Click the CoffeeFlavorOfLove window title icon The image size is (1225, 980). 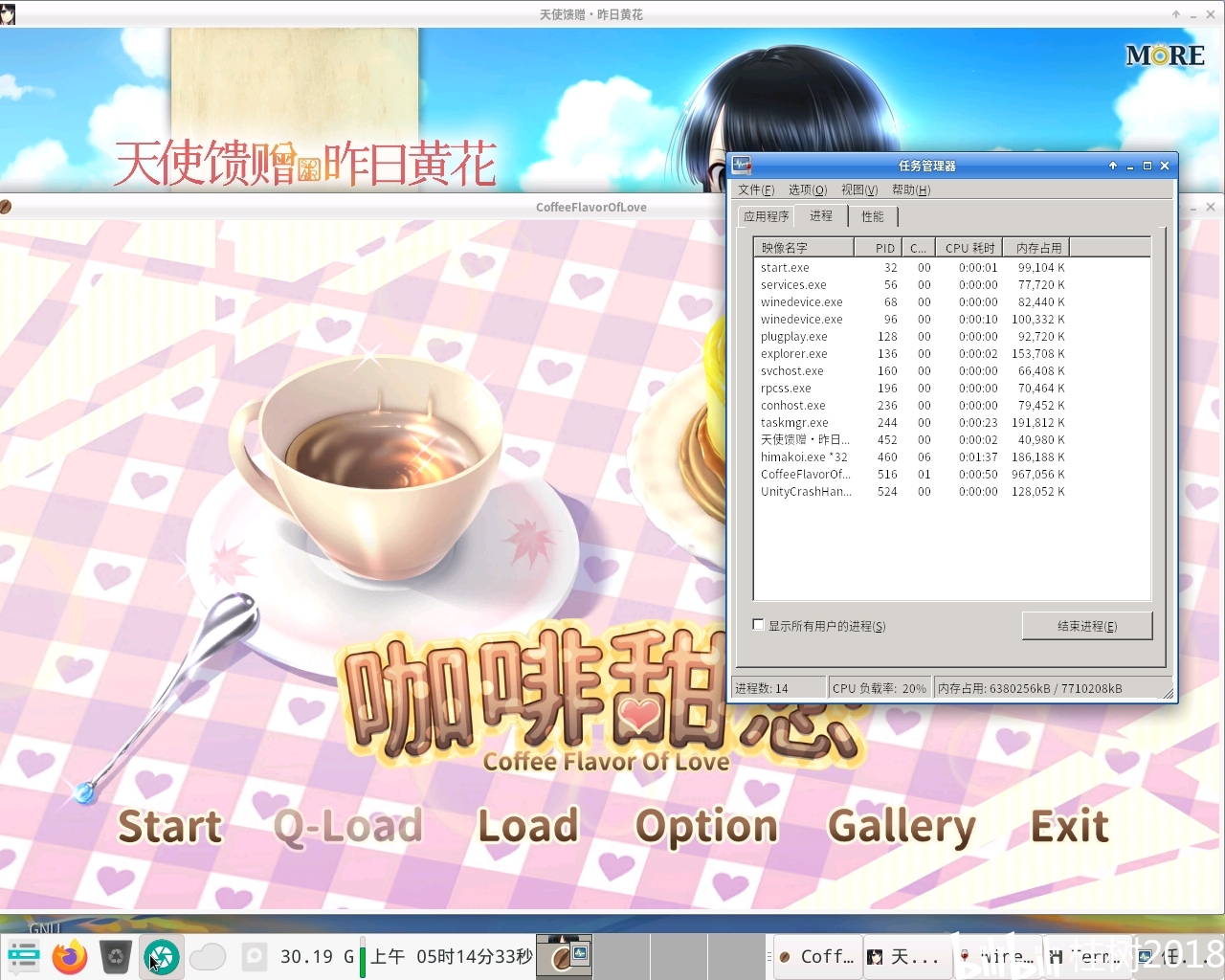tap(6, 207)
